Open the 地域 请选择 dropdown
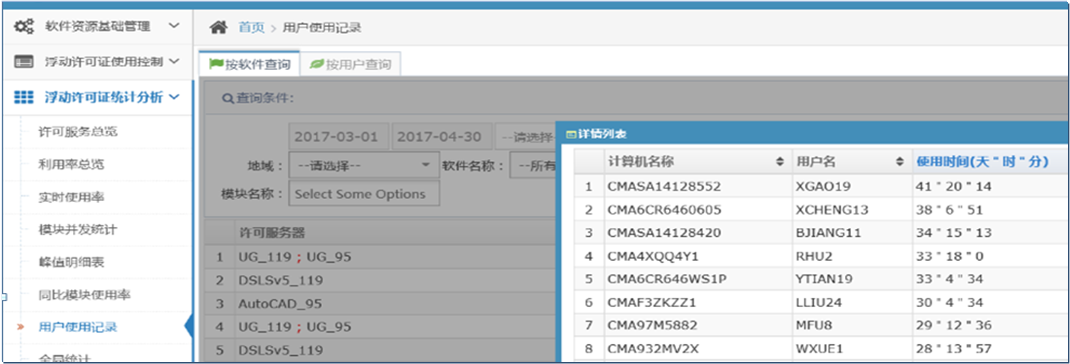 tap(364, 165)
